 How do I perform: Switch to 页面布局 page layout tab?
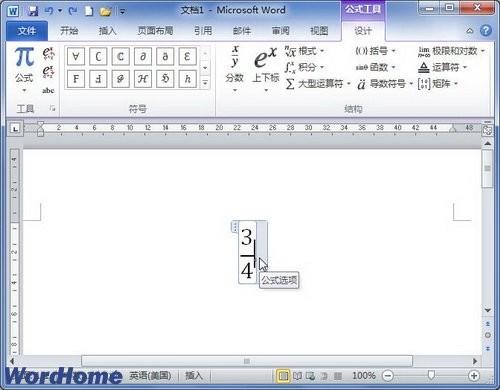coord(155,31)
